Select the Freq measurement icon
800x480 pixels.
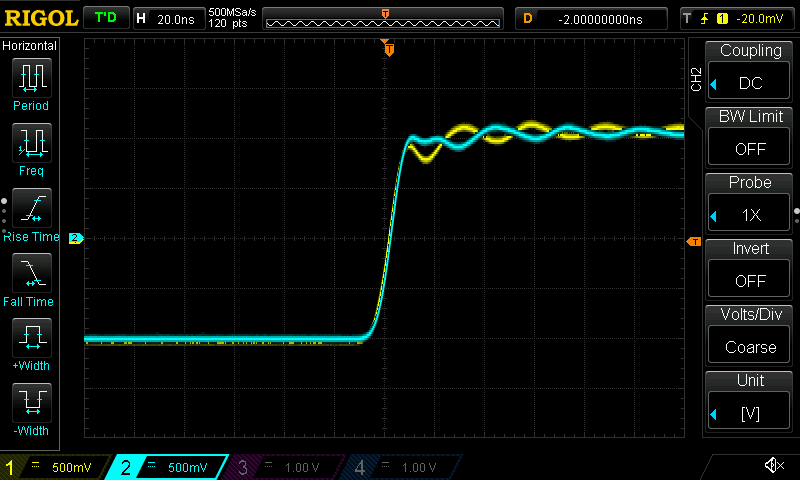32,142
